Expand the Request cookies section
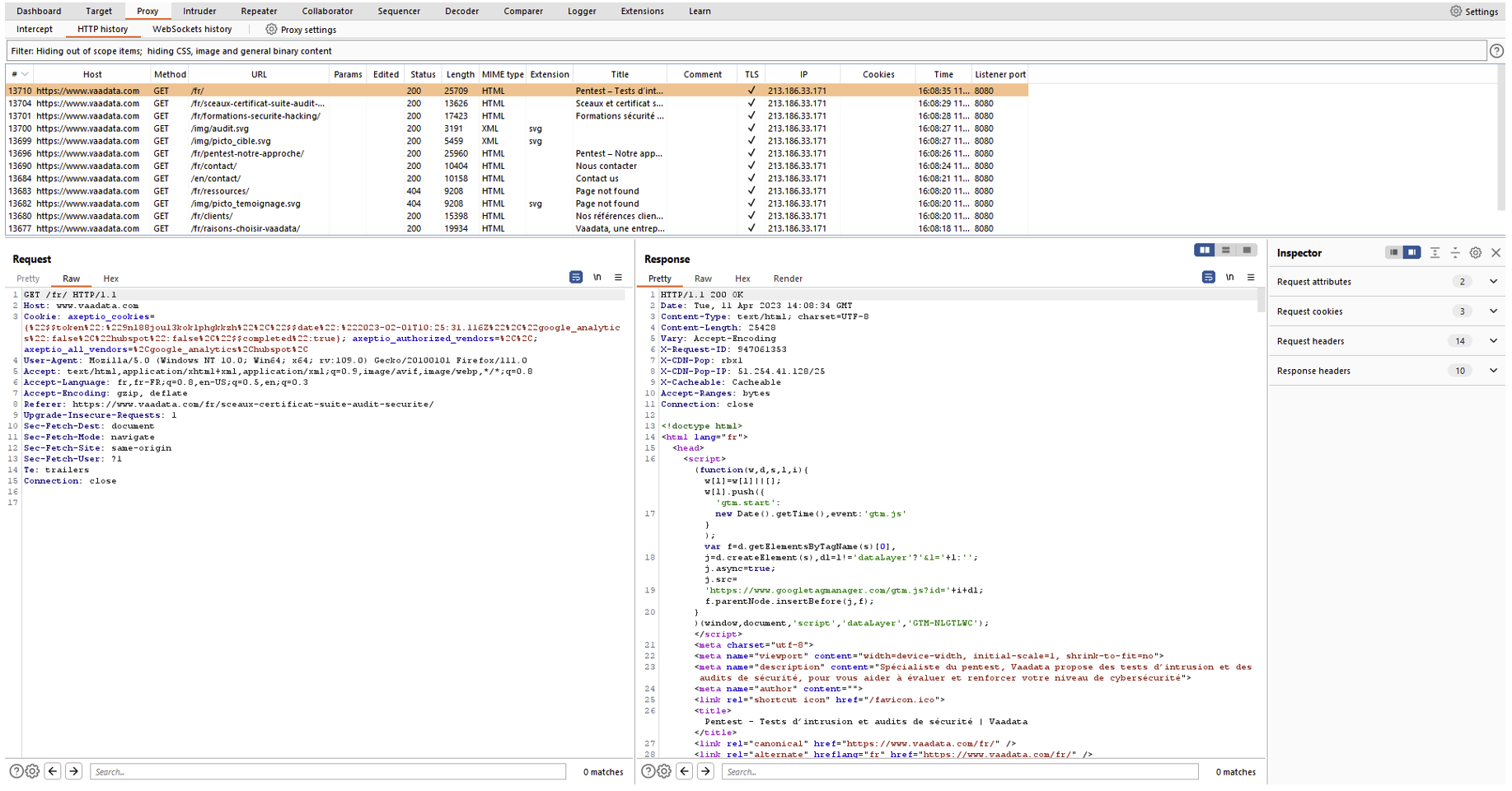This screenshot has width=1512, height=791. [1493, 311]
